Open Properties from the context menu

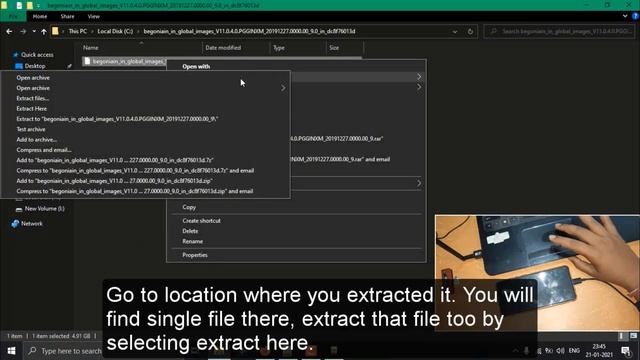[x=195, y=255]
